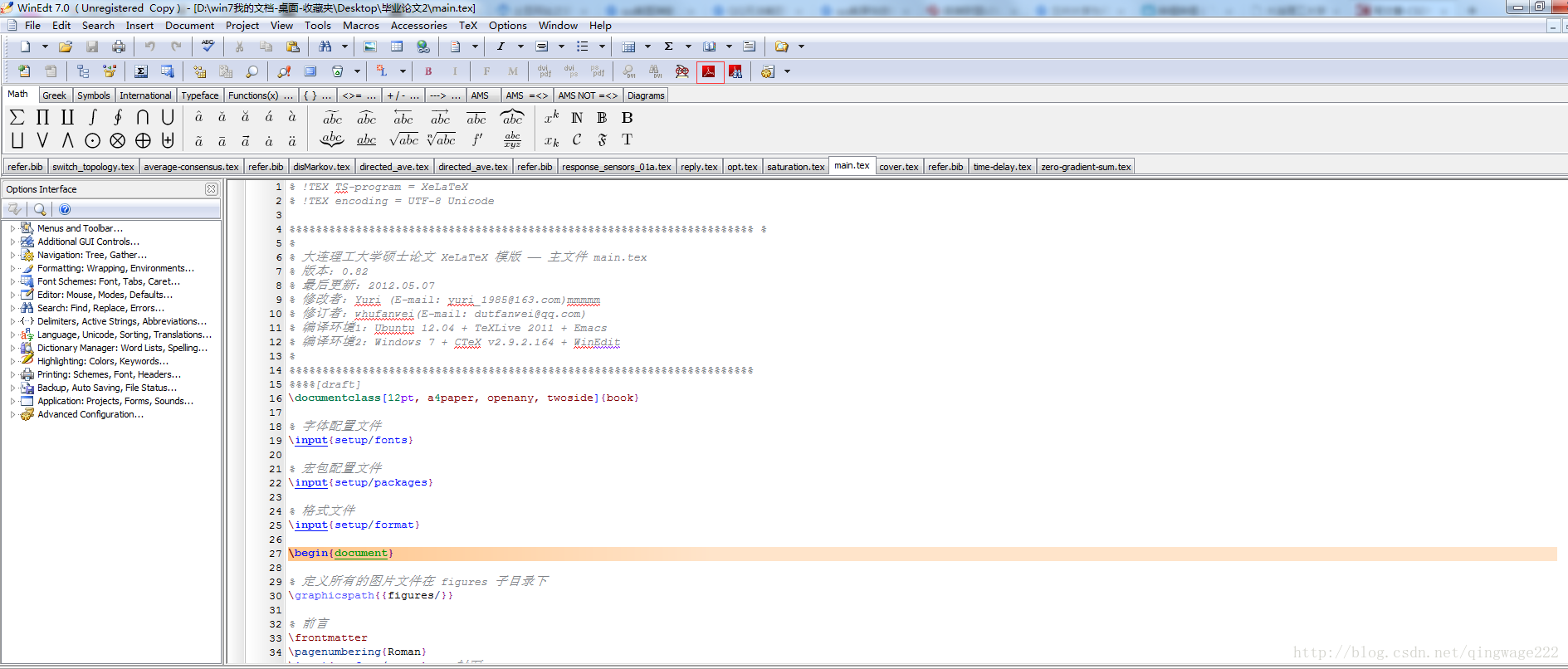Screen dimensions: 1568x669
Task: Close the Options Interface panel
Action: point(211,189)
